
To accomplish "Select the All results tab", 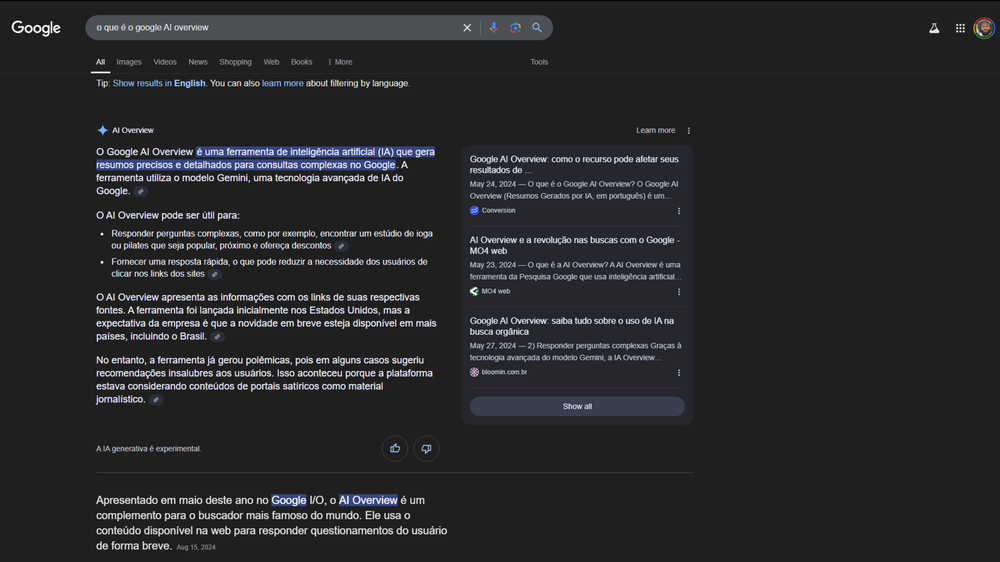I will tap(100, 62).
